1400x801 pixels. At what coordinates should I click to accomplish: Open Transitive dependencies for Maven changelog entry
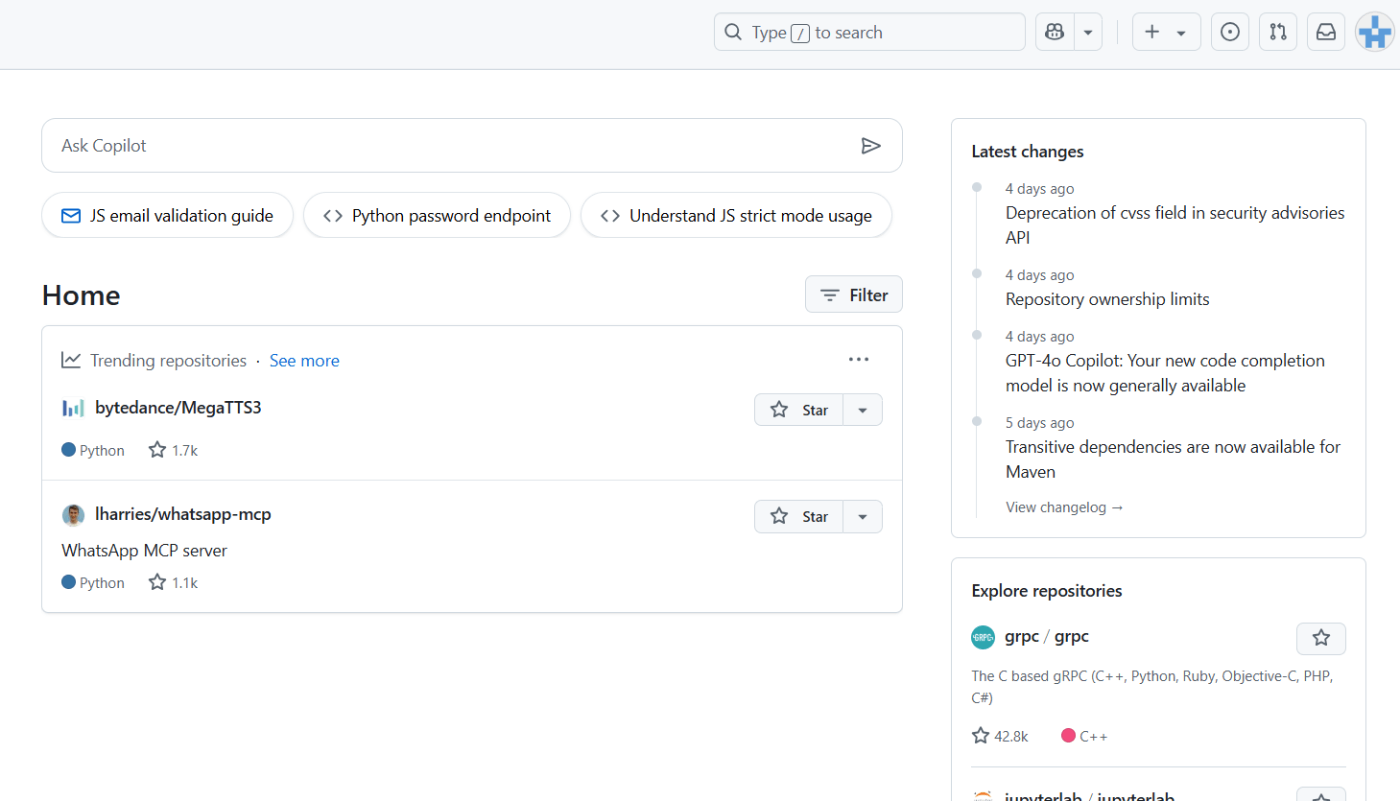(x=1173, y=459)
